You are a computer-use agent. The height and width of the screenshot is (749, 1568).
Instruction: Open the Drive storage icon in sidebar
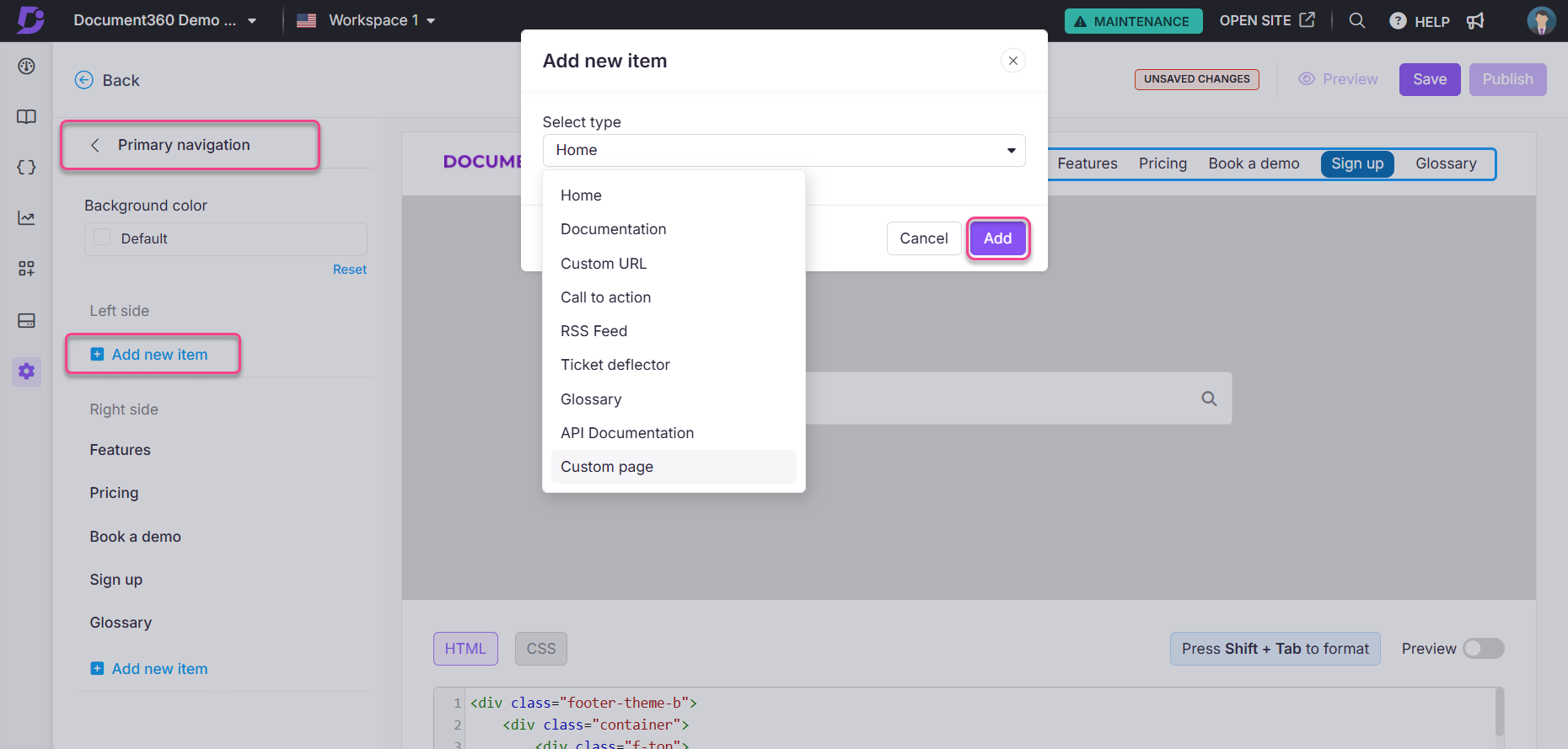(x=27, y=320)
